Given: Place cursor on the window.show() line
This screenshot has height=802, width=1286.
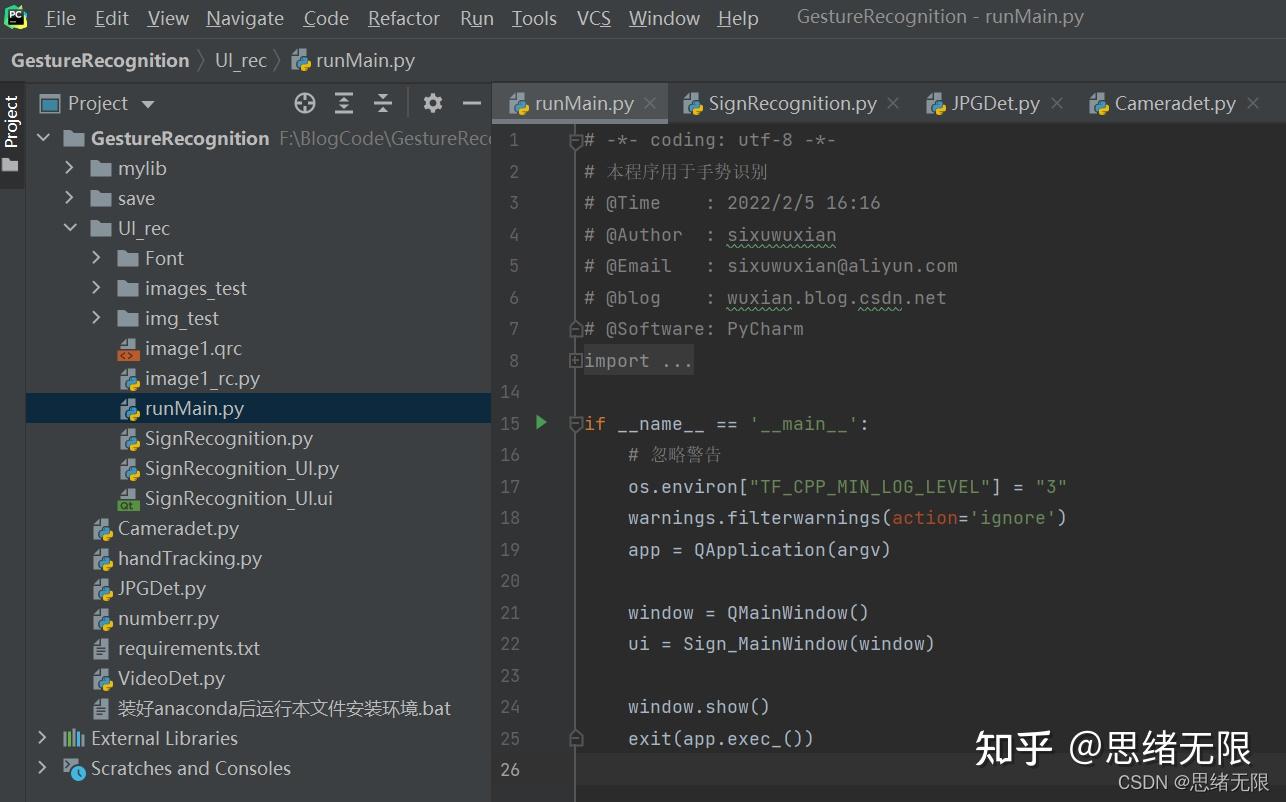Looking at the screenshot, I should [x=699, y=707].
